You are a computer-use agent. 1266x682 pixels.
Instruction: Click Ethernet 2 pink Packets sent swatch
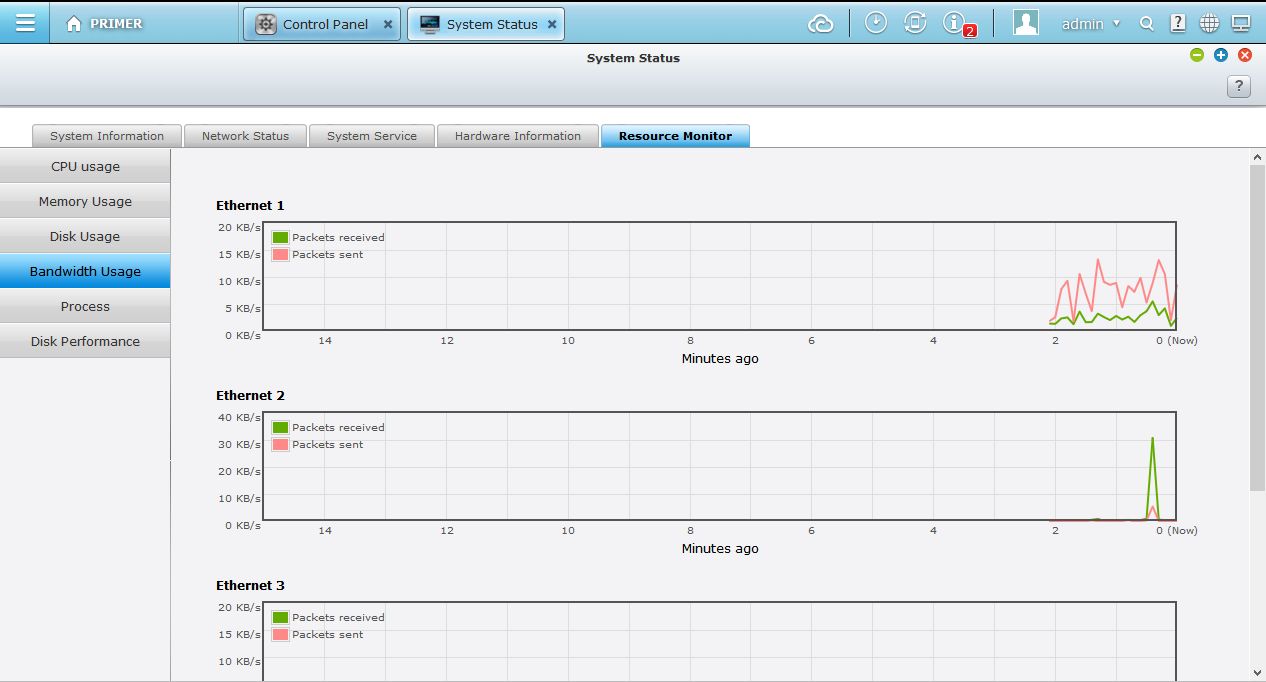tap(280, 445)
